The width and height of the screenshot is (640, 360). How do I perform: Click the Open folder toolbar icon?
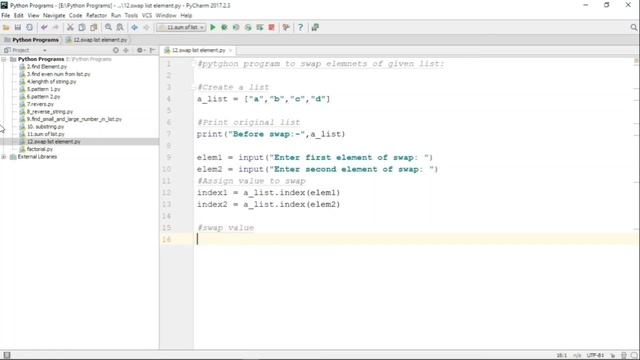[6, 27]
